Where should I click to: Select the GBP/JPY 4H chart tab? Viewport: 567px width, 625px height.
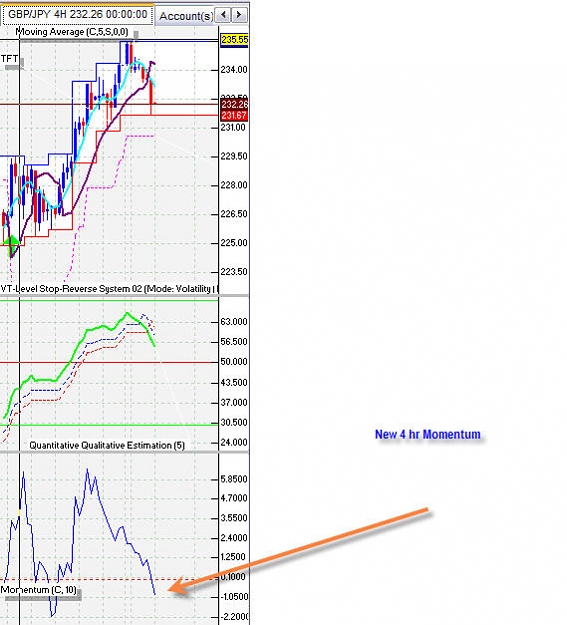point(77,15)
